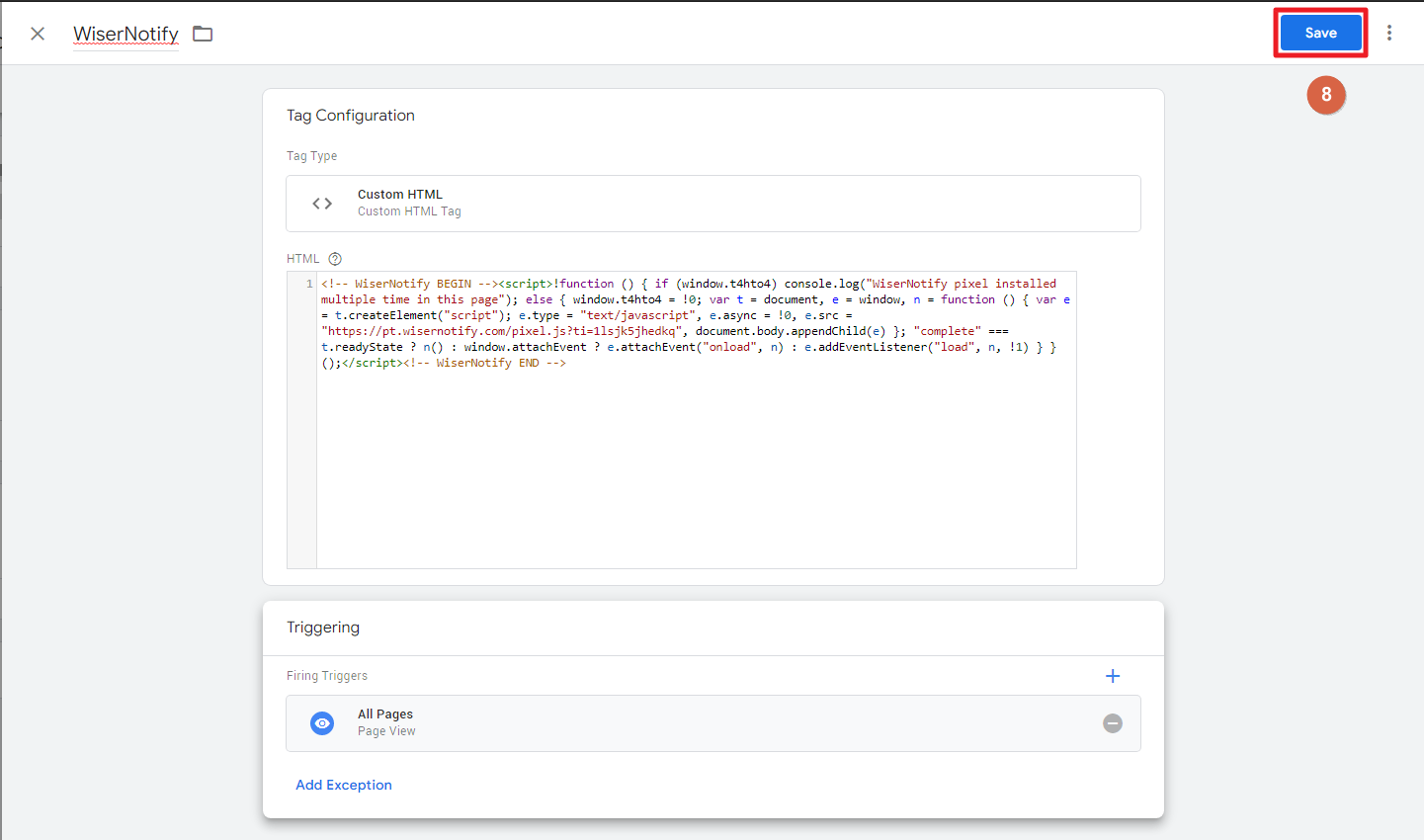The width and height of the screenshot is (1424, 840).
Task: Click the Custom HTML code brackets icon
Action: point(322,204)
